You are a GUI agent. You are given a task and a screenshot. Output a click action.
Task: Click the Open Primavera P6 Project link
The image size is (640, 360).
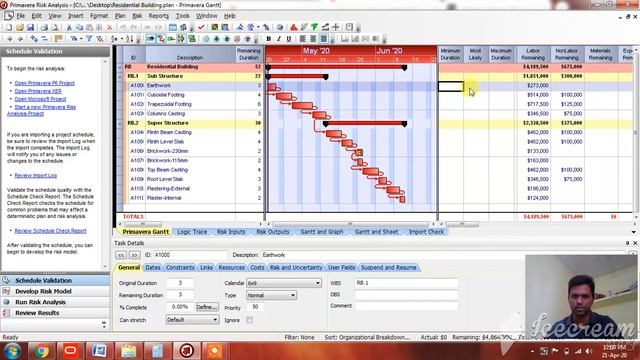tap(44, 83)
